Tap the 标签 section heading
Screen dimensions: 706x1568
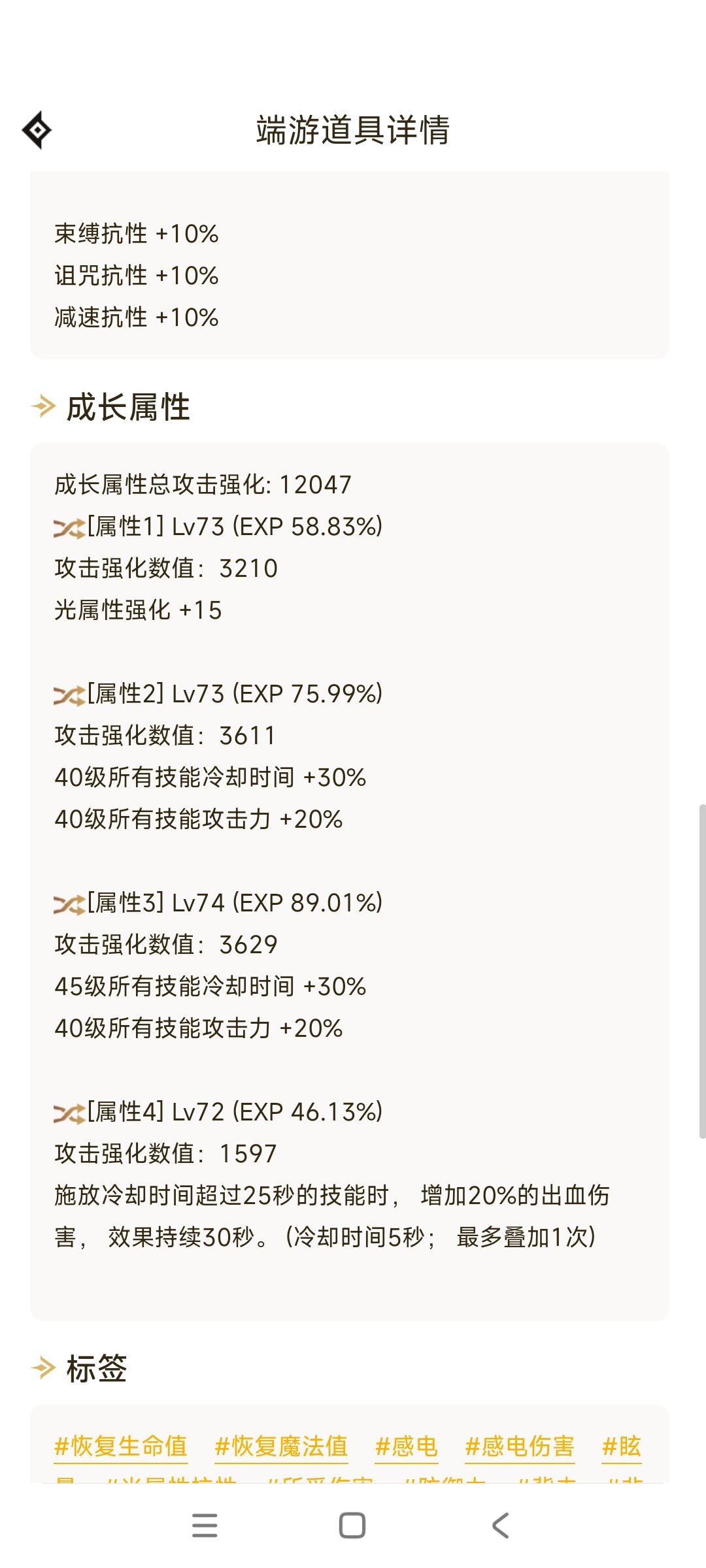(97, 1368)
